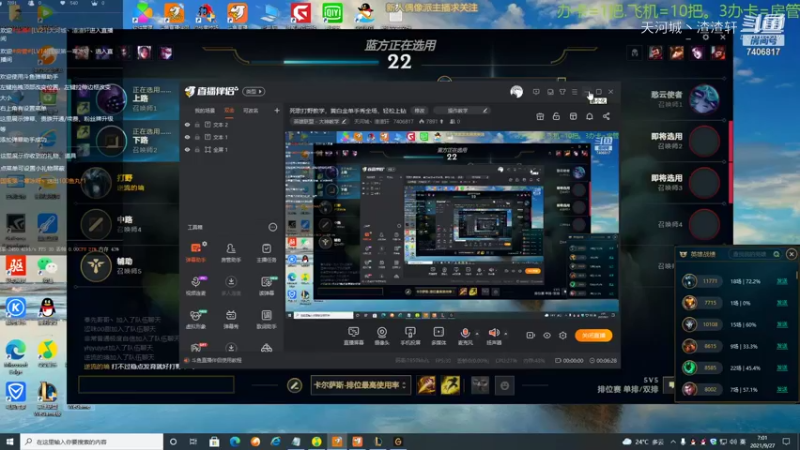
Task: Toggle preview with the eye icon near settings
Action: click(546, 335)
